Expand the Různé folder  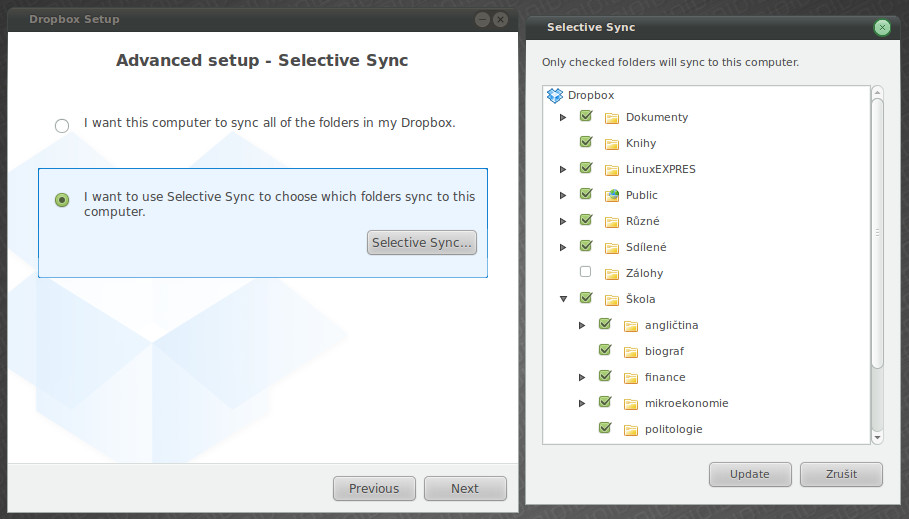[x=563, y=221]
